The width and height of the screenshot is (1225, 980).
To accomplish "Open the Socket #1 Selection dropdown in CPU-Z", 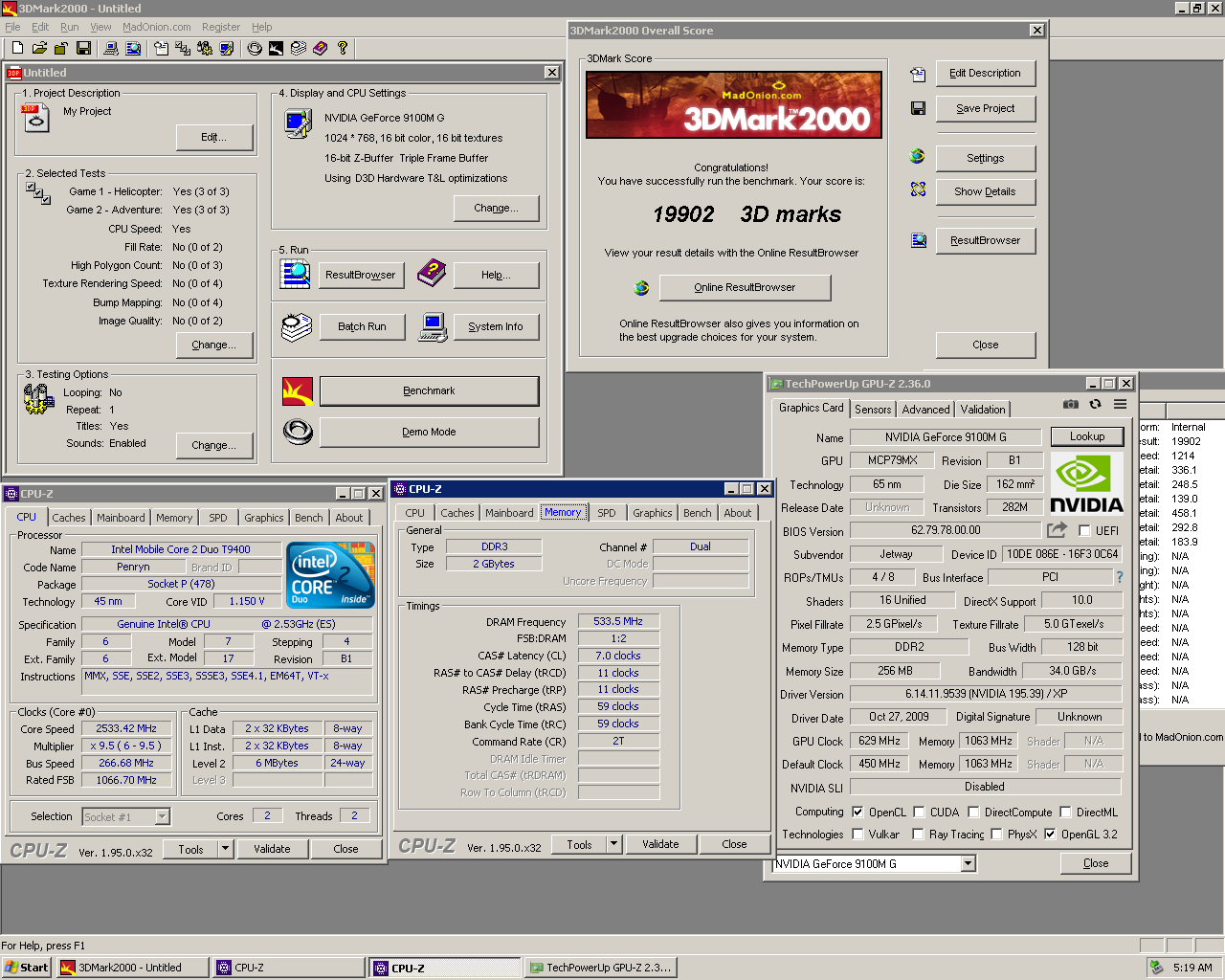I will tap(162, 816).
